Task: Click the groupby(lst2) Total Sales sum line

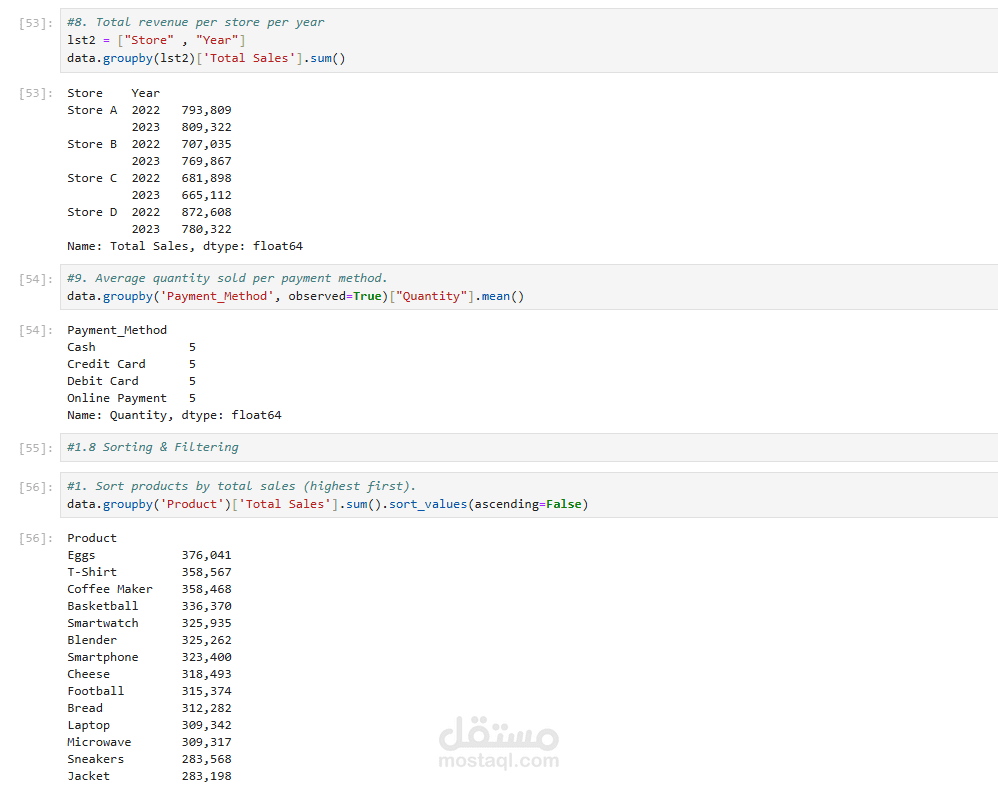Action: click(206, 58)
